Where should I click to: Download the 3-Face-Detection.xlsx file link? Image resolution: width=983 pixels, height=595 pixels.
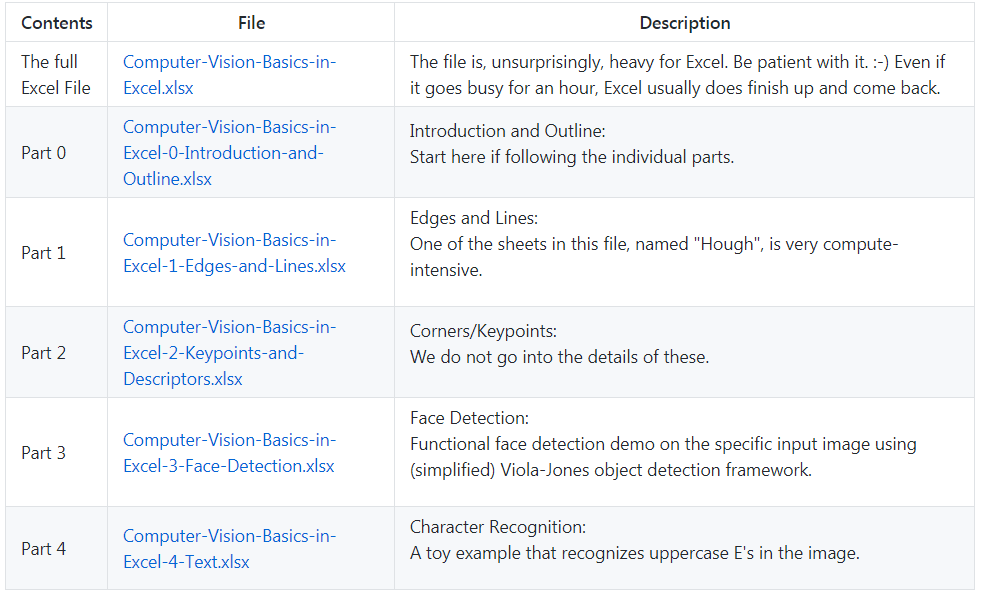(229, 453)
